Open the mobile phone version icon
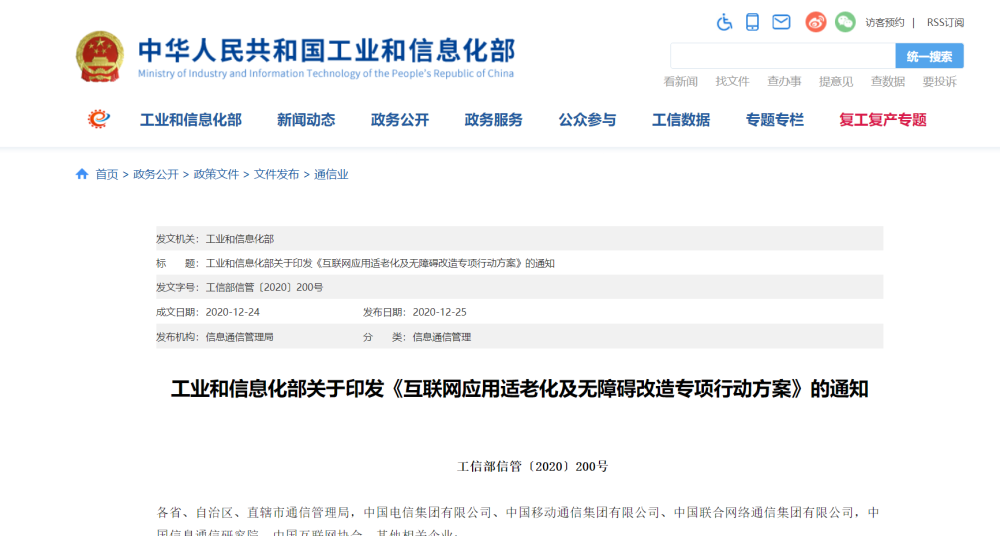Screen dimensions: 1000x536 coord(753,22)
